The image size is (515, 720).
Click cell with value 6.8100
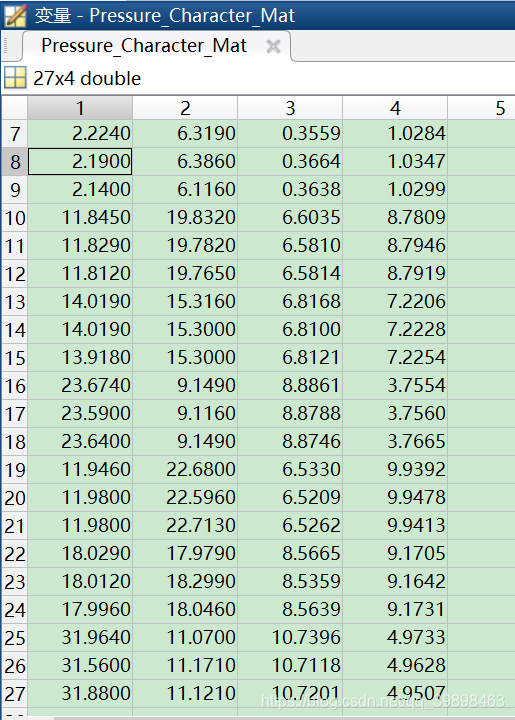click(x=290, y=330)
